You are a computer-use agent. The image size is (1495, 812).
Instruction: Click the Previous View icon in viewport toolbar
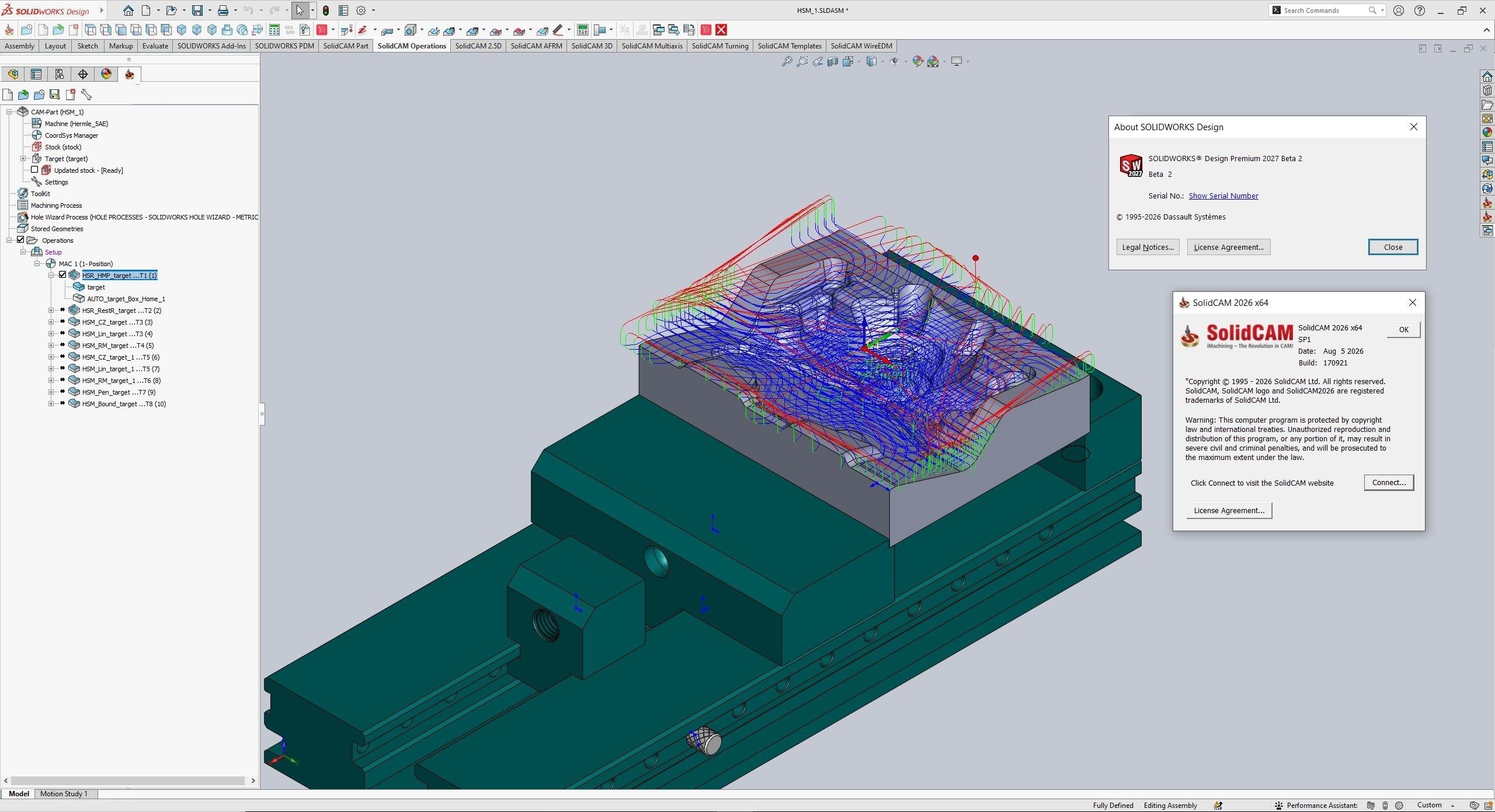818,61
